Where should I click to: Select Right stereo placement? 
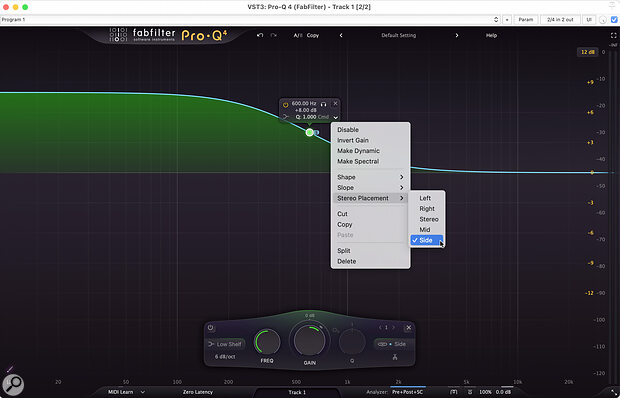427,209
